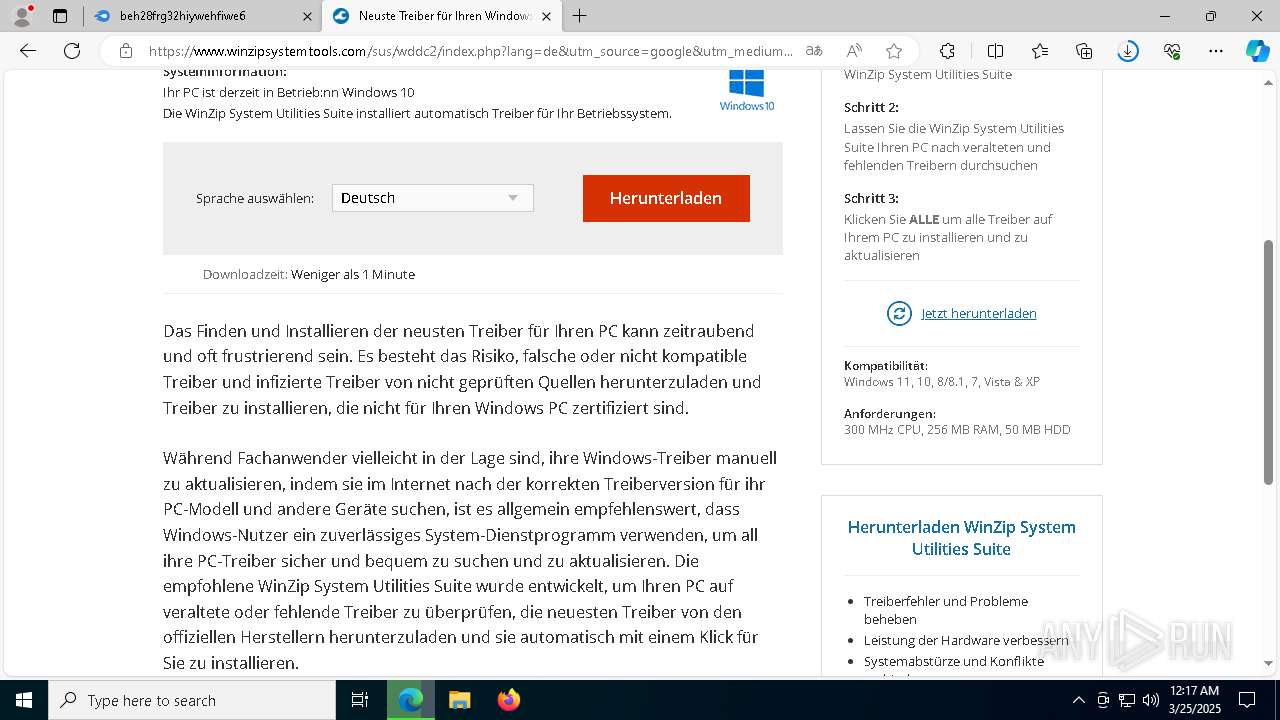The image size is (1280, 720).
Task: Add this page to favorites star
Action: point(894,51)
